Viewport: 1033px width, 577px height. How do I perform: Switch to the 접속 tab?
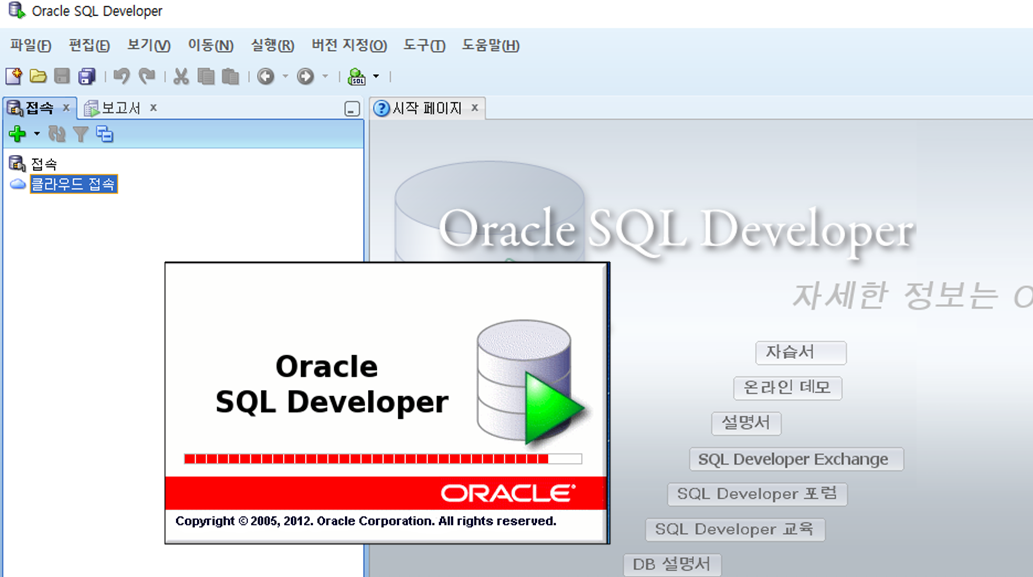pyautogui.click(x=40, y=108)
